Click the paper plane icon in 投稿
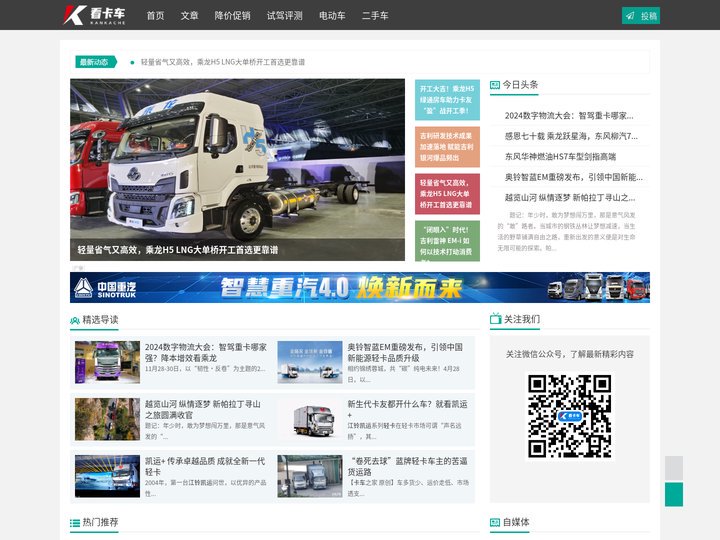 630,16
